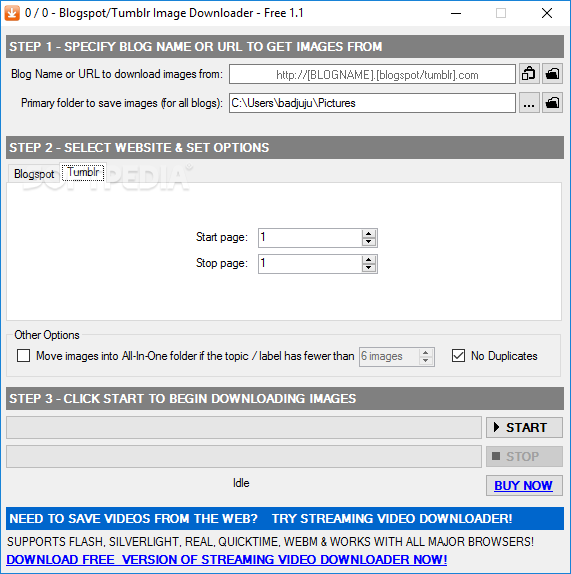This screenshot has height=574, width=571.
Task: Click the Stop page number field
Action: (x=310, y=264)
